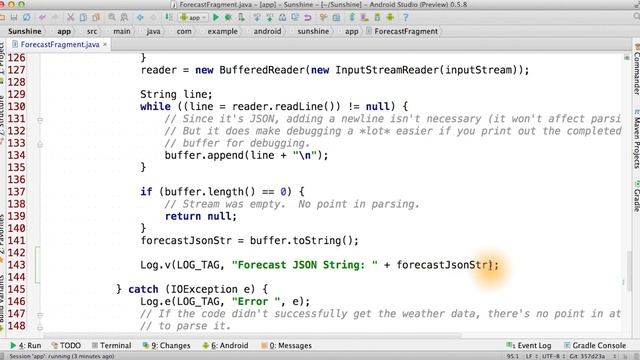
Task: Click the Redo arrow icon
Action: click(x=55, y=18)
